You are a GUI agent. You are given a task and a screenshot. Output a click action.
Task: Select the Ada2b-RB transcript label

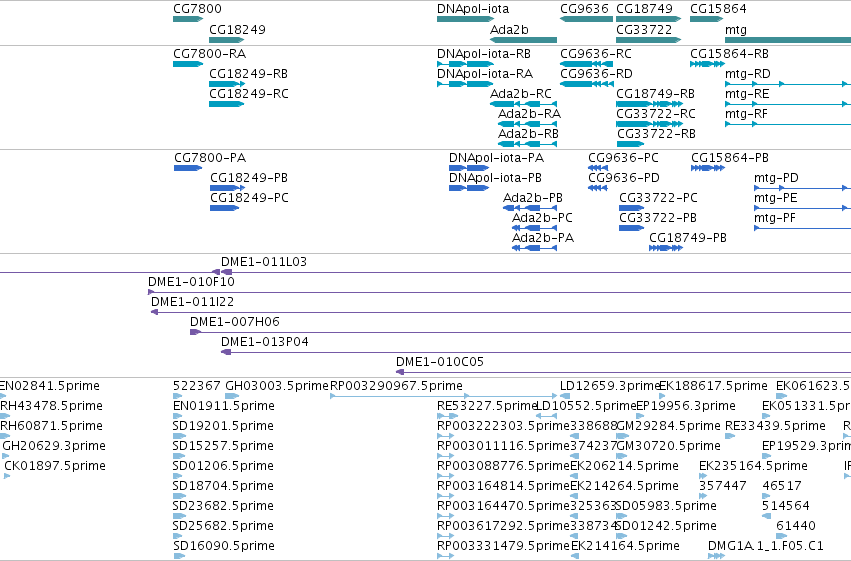529,134
